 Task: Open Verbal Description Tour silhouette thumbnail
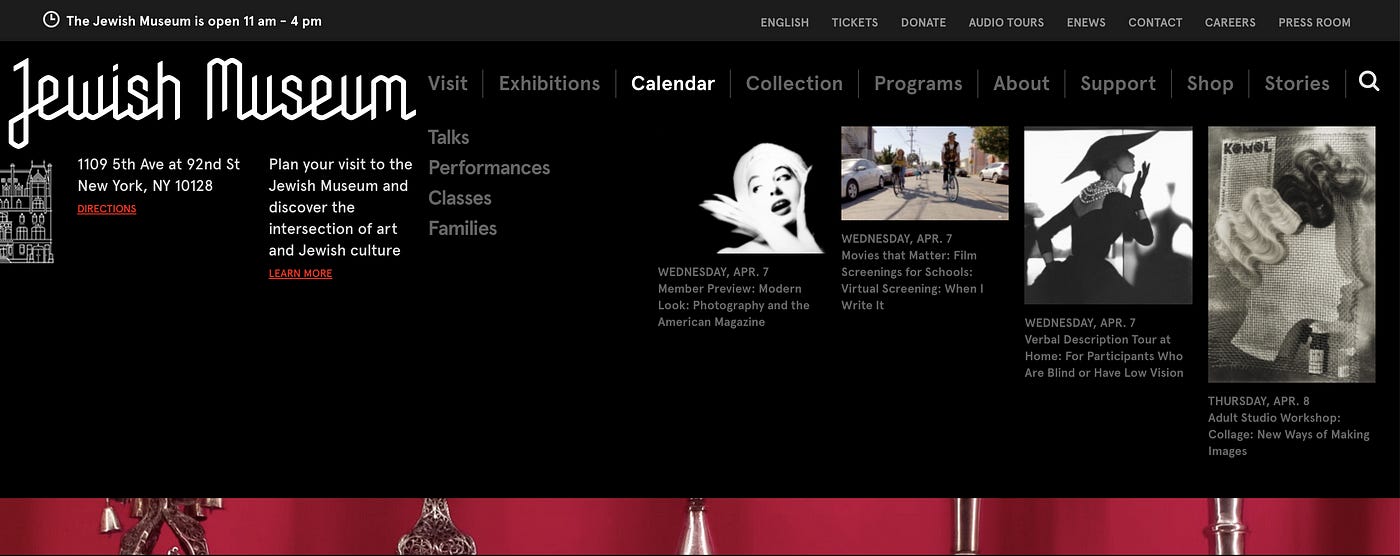(x=1108, y=215)
